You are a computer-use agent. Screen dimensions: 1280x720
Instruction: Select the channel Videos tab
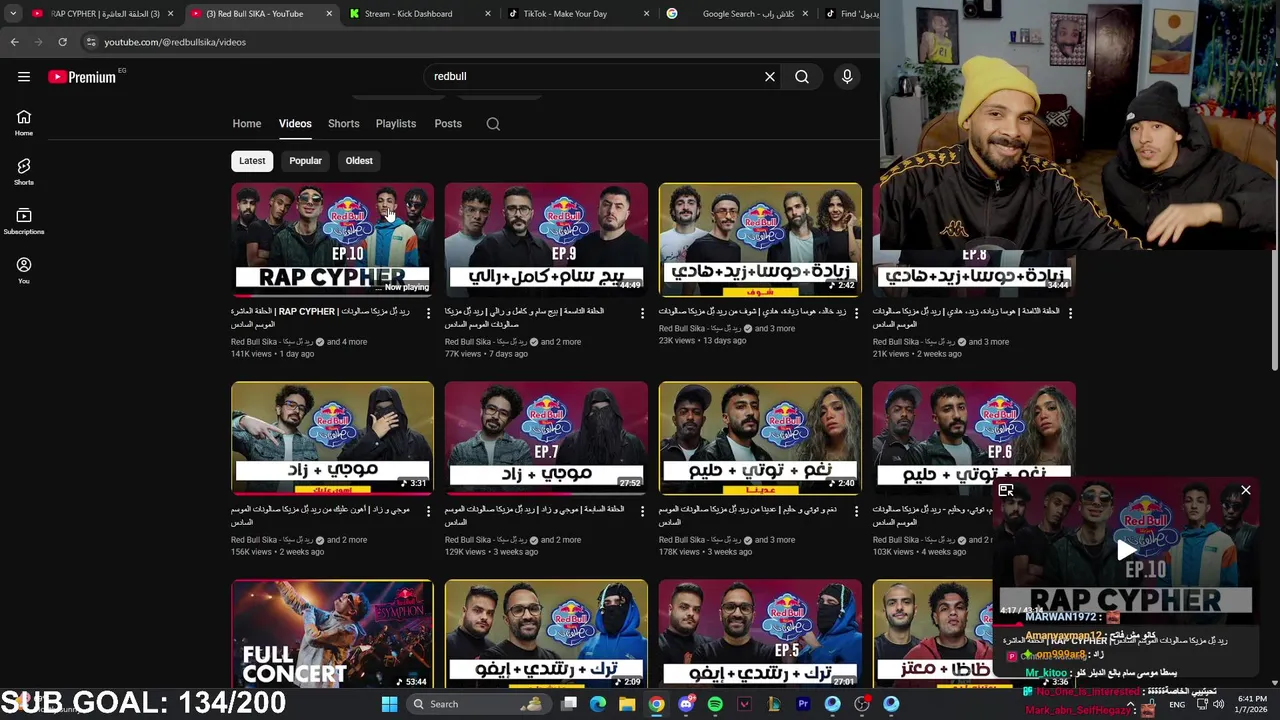click(295, 124)
